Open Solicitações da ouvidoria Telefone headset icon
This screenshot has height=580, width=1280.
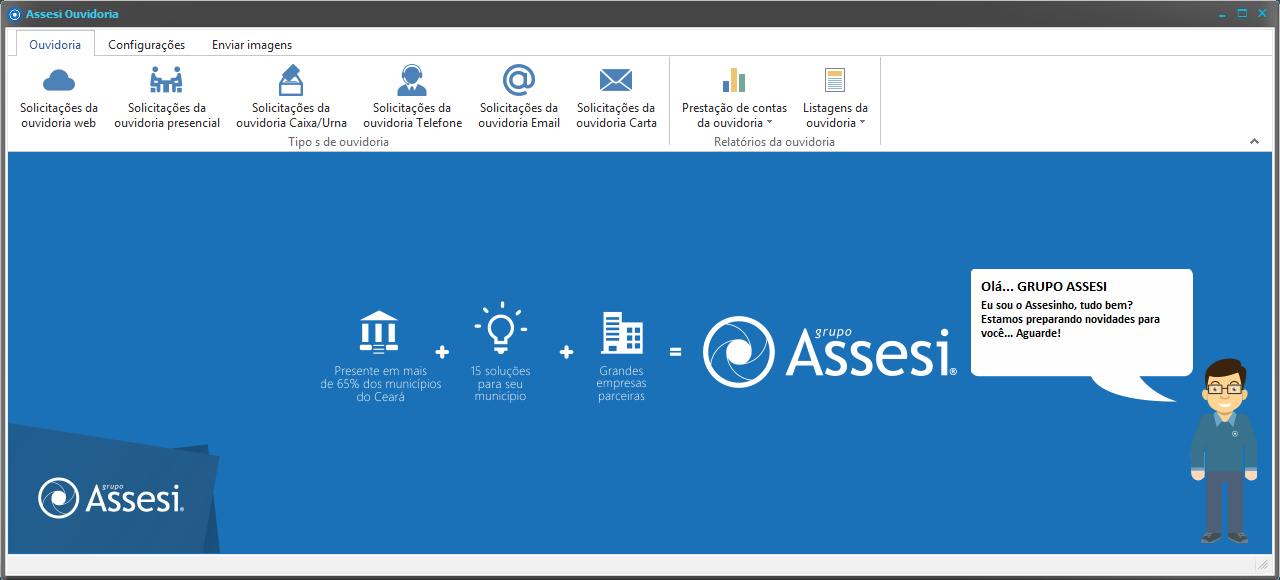412,80
